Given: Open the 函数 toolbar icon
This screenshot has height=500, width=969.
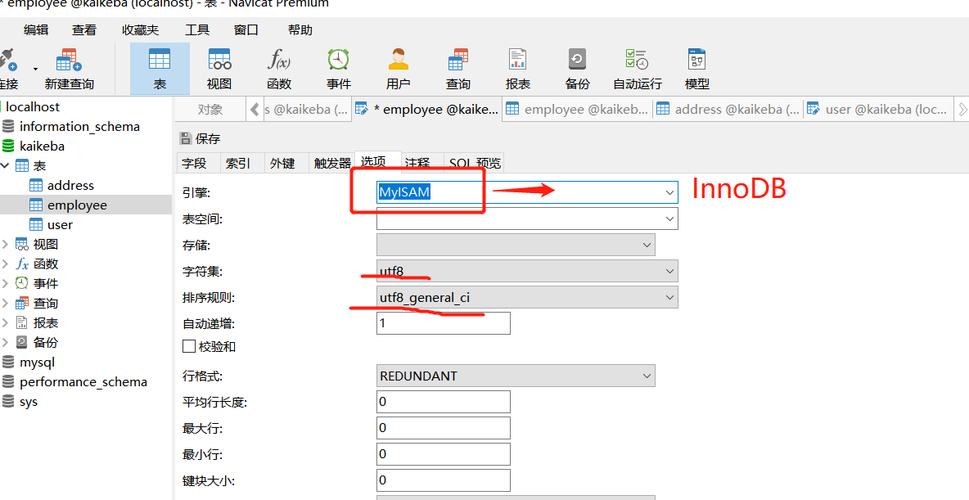Looking at the screenshot, I should point(279,60).
